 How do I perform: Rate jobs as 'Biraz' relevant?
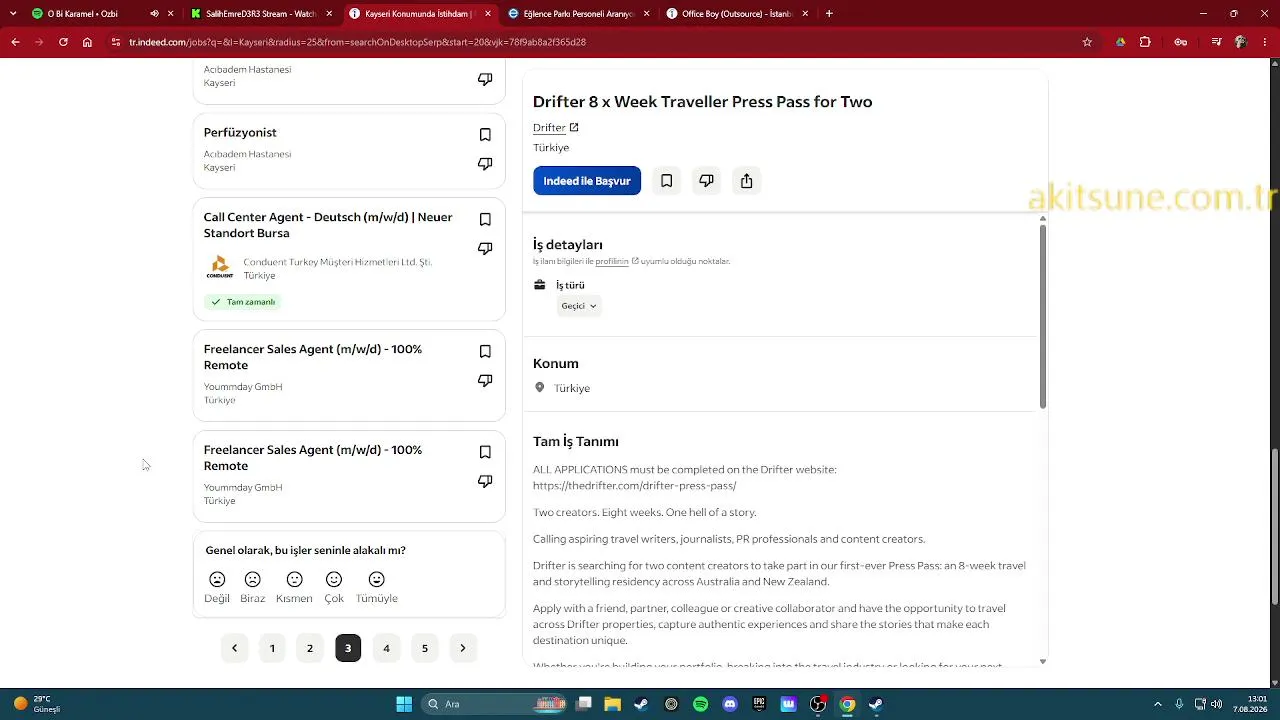tap(253, 587)
